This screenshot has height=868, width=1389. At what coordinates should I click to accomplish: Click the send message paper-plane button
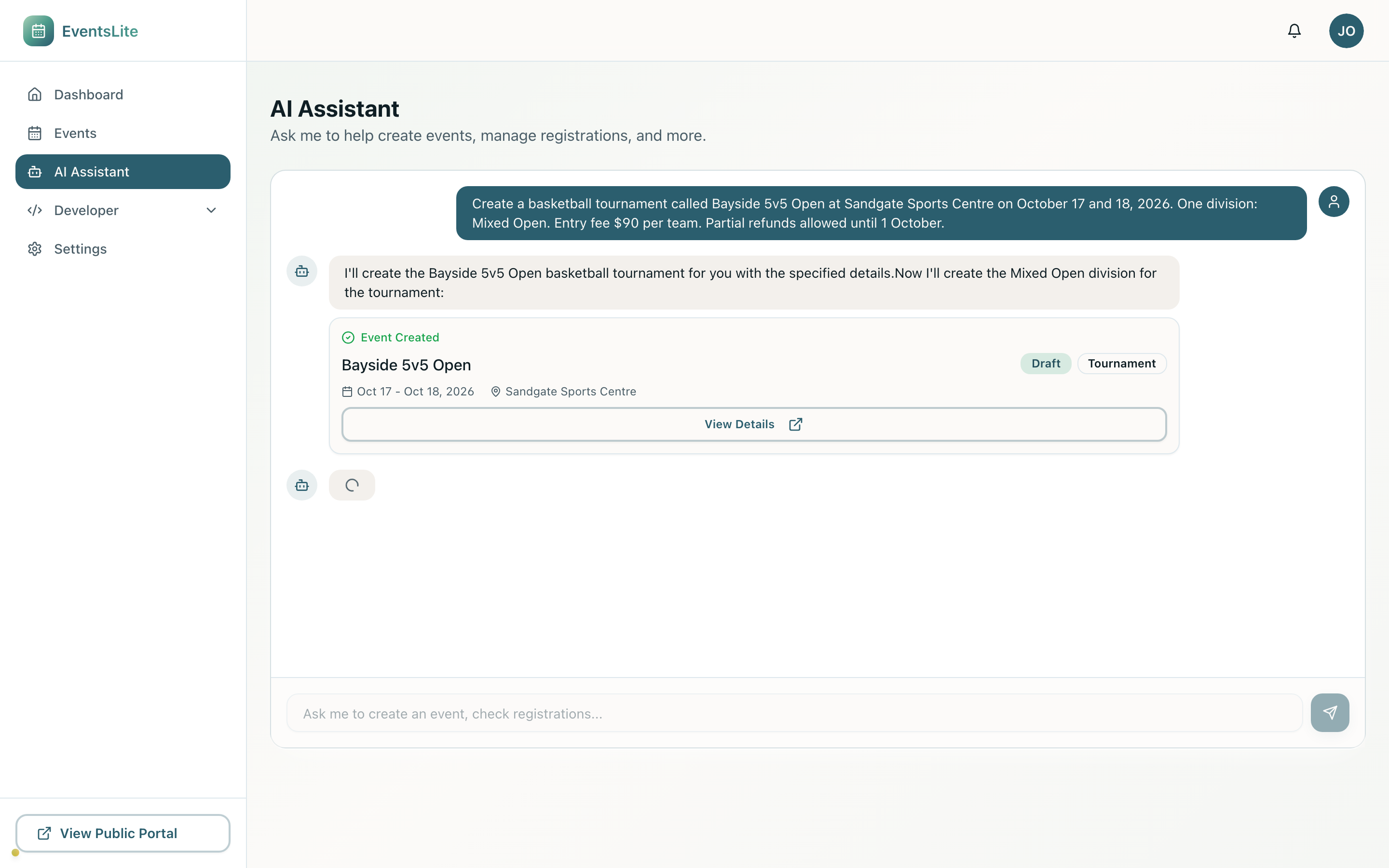coord(1330,713)
